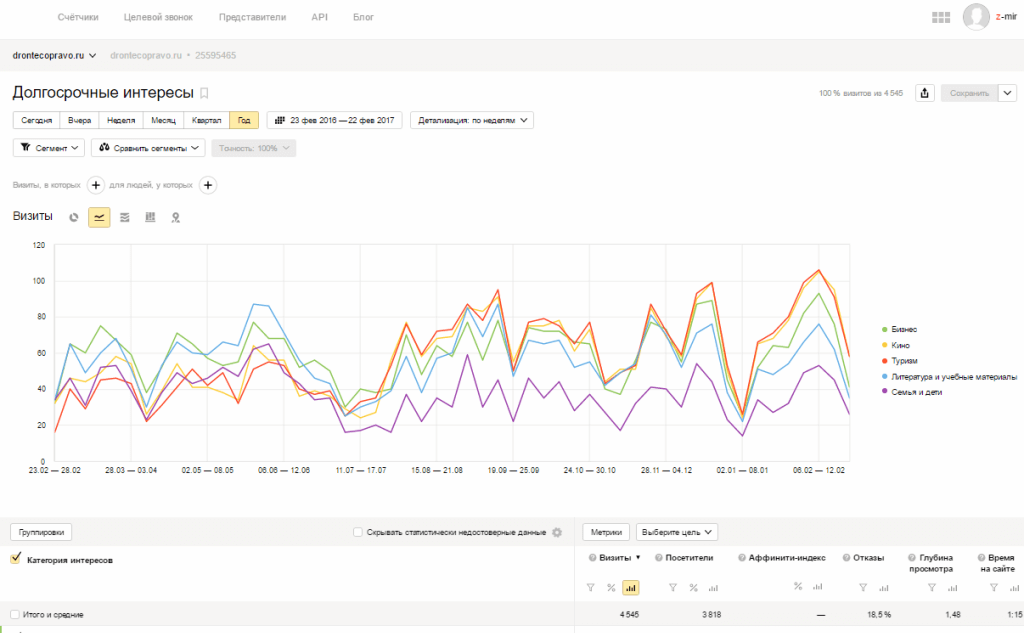Tick the Итого и средние row checkbox
The width and height of the screenshot is (1024, 633).
pos(15,614)
